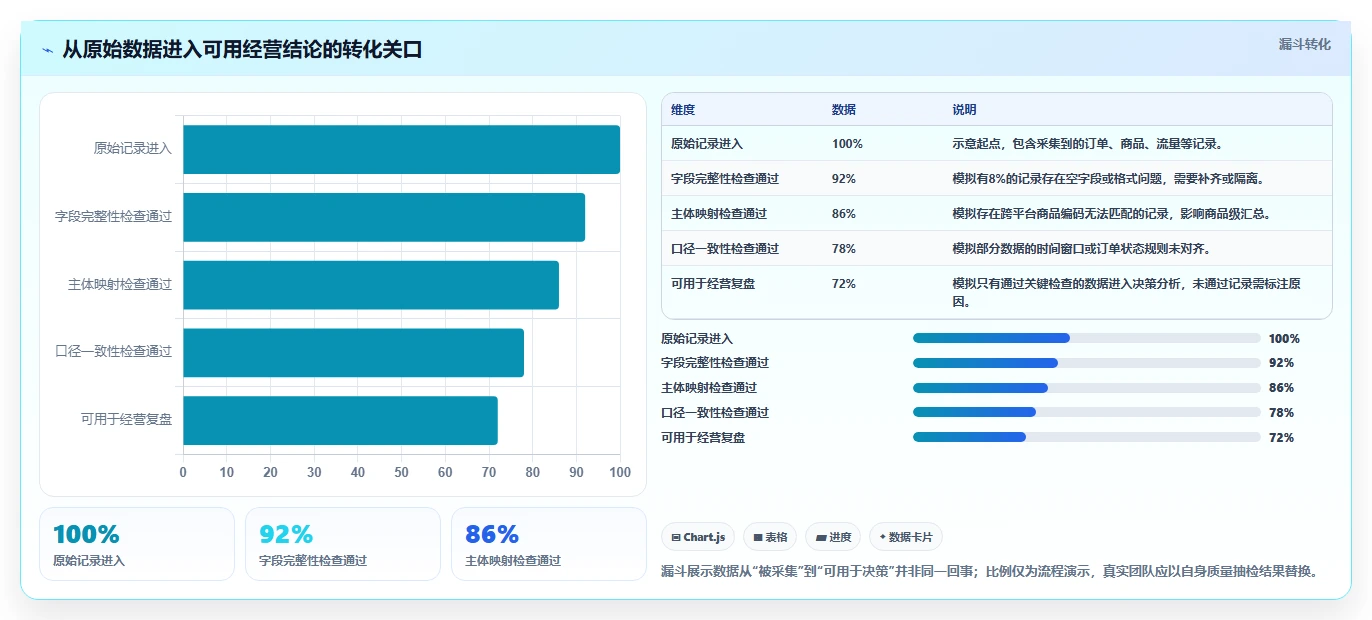Viewport: 1372px width, 620px height.
Task: Click the description about 跨平台商品编码
Action: [x=1112, y=214]
